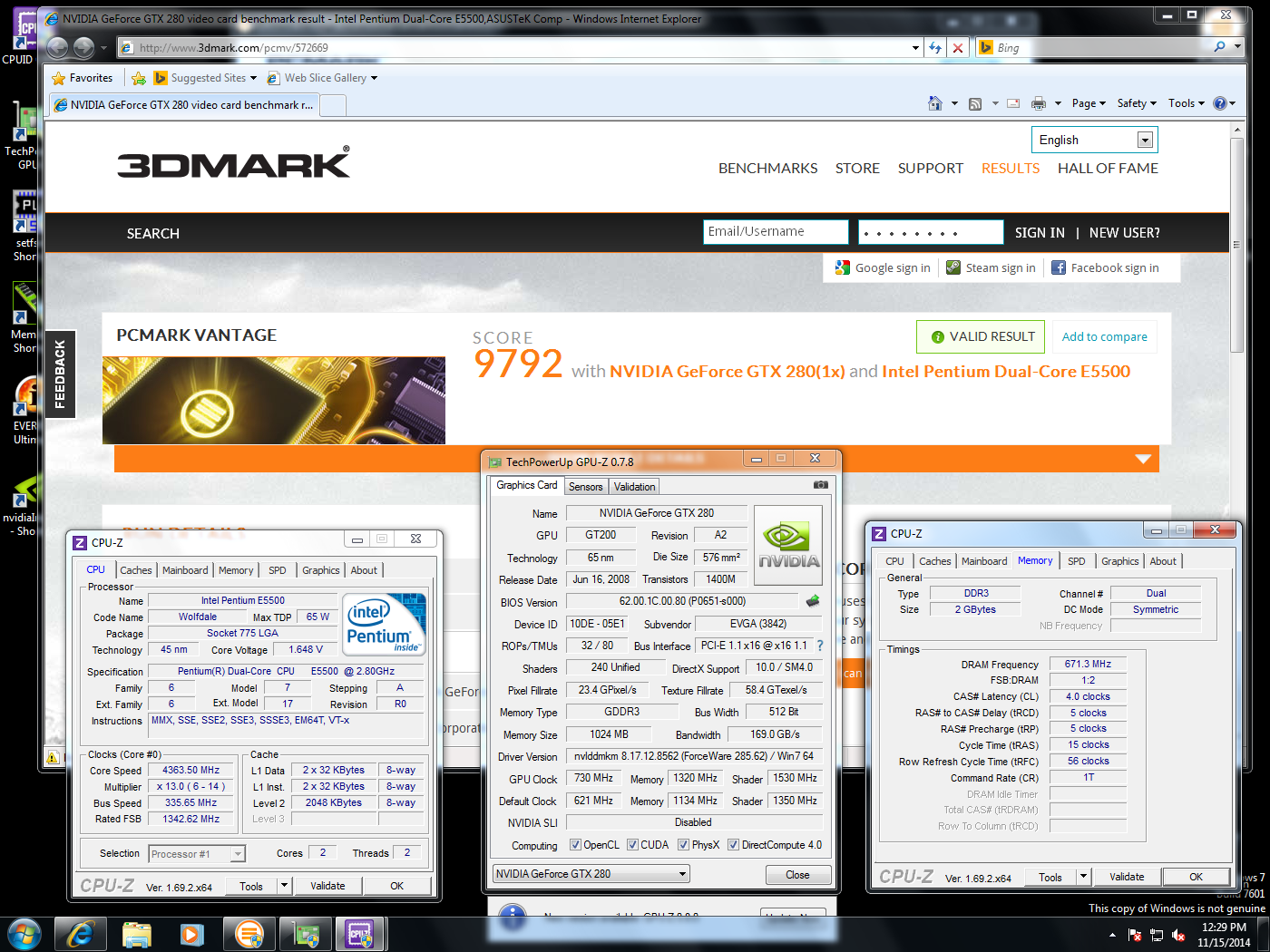
Task: Switch to Validation tab in GPU-Z
Action: (635, 487)
